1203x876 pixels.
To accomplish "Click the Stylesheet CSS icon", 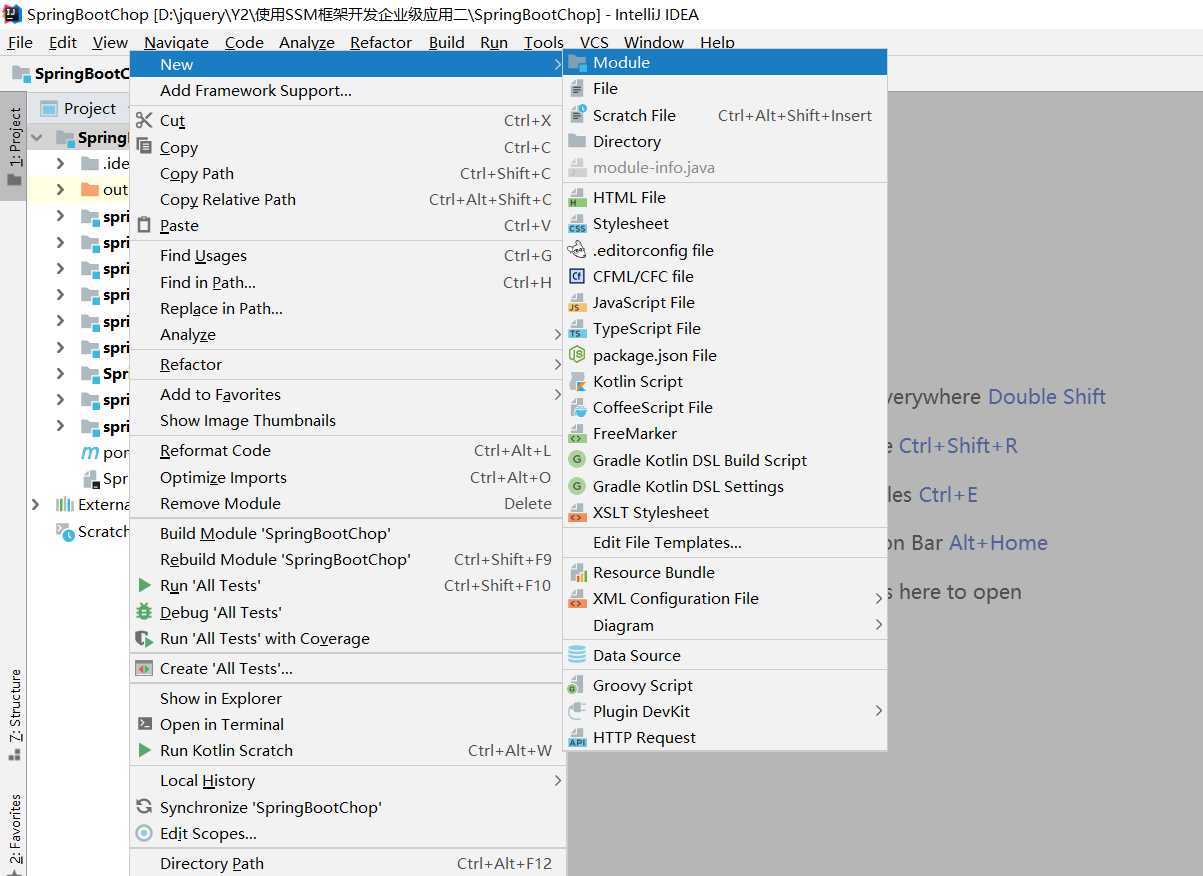I will (x=577, y=224).
